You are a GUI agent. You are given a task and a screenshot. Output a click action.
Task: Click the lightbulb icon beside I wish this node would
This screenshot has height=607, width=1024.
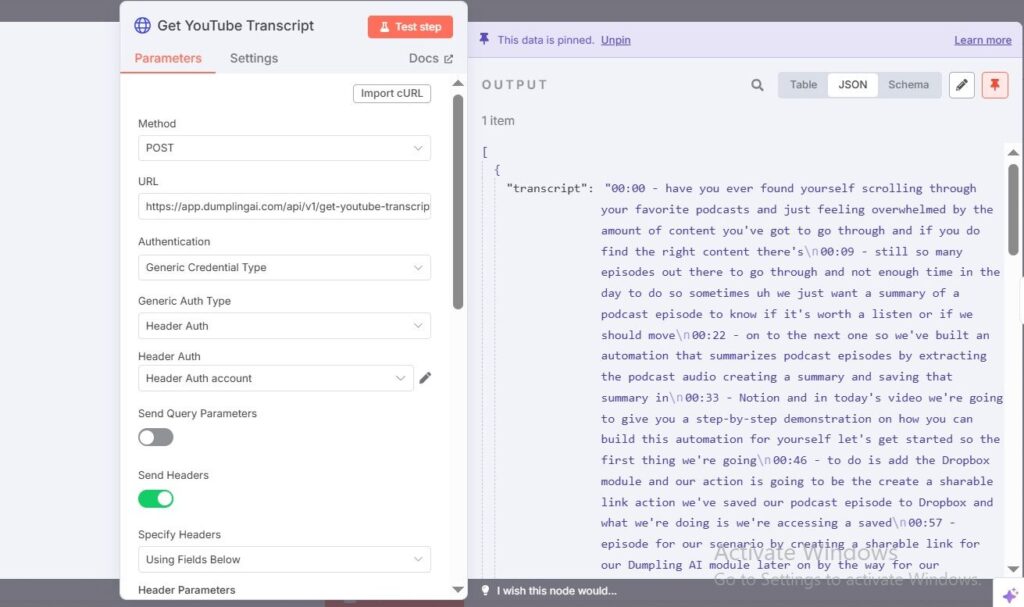(x=485, y=591)
